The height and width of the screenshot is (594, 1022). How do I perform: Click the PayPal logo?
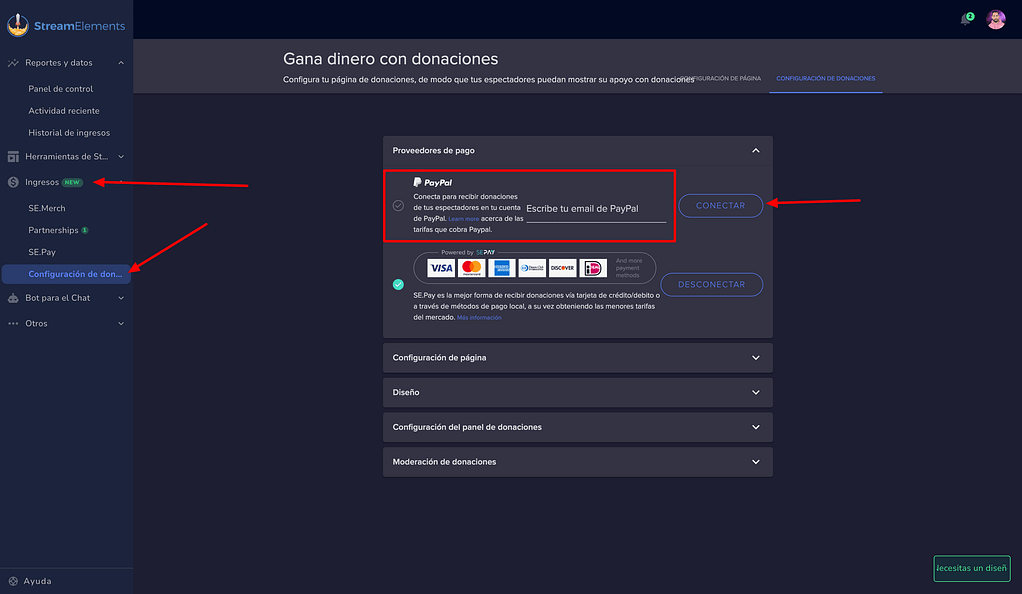(x=433, y=183)
